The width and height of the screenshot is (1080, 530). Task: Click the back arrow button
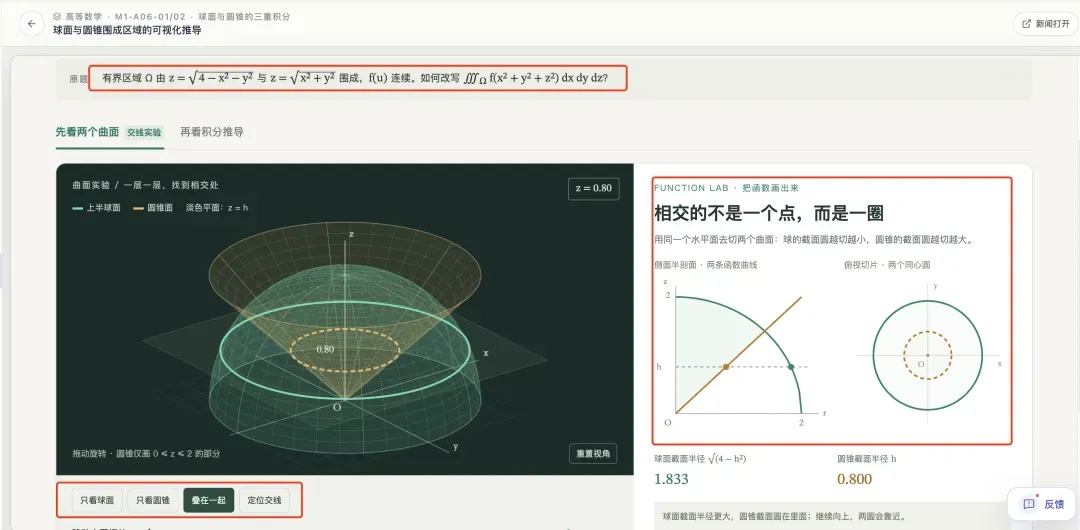pos(31,23)
